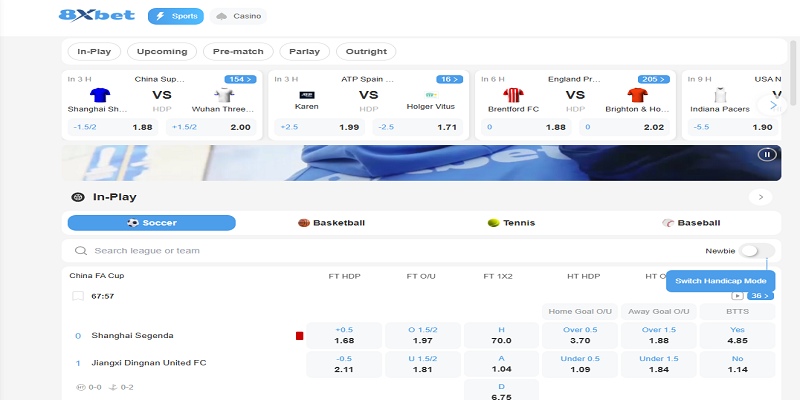800x400 pixels.
Task: Select BTTS Yes odds 4.85
Action: coord(737,335)
